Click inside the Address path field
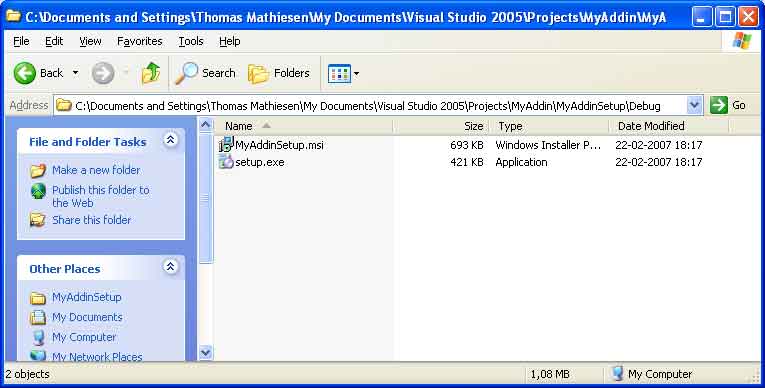This screenshot has width=765, height=388. (x=379, y=105)
